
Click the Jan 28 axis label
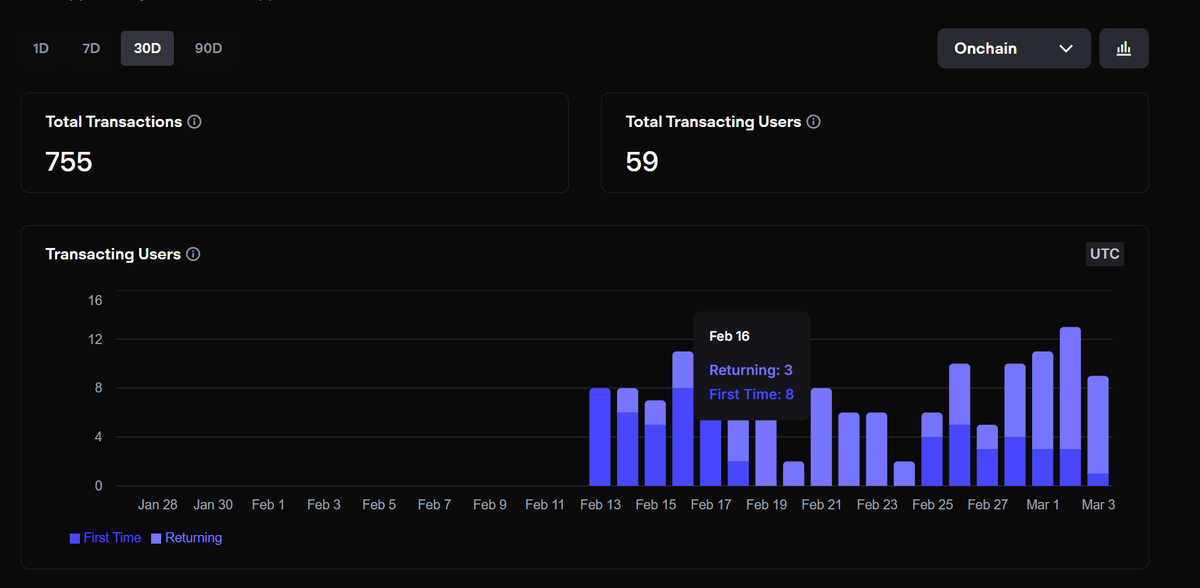click(x=158, y=505)
